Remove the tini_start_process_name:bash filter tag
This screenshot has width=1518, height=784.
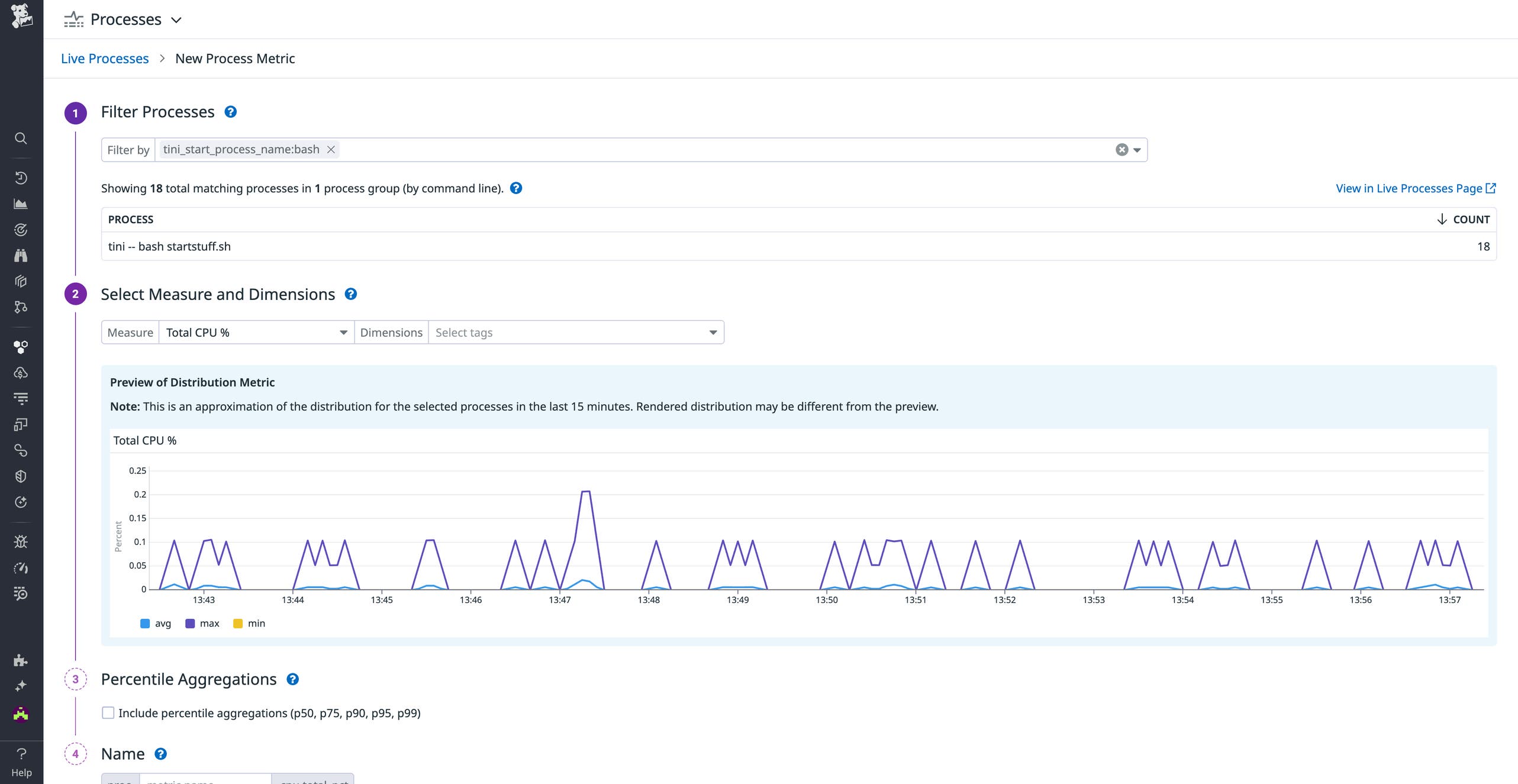[x=331, y=150]
